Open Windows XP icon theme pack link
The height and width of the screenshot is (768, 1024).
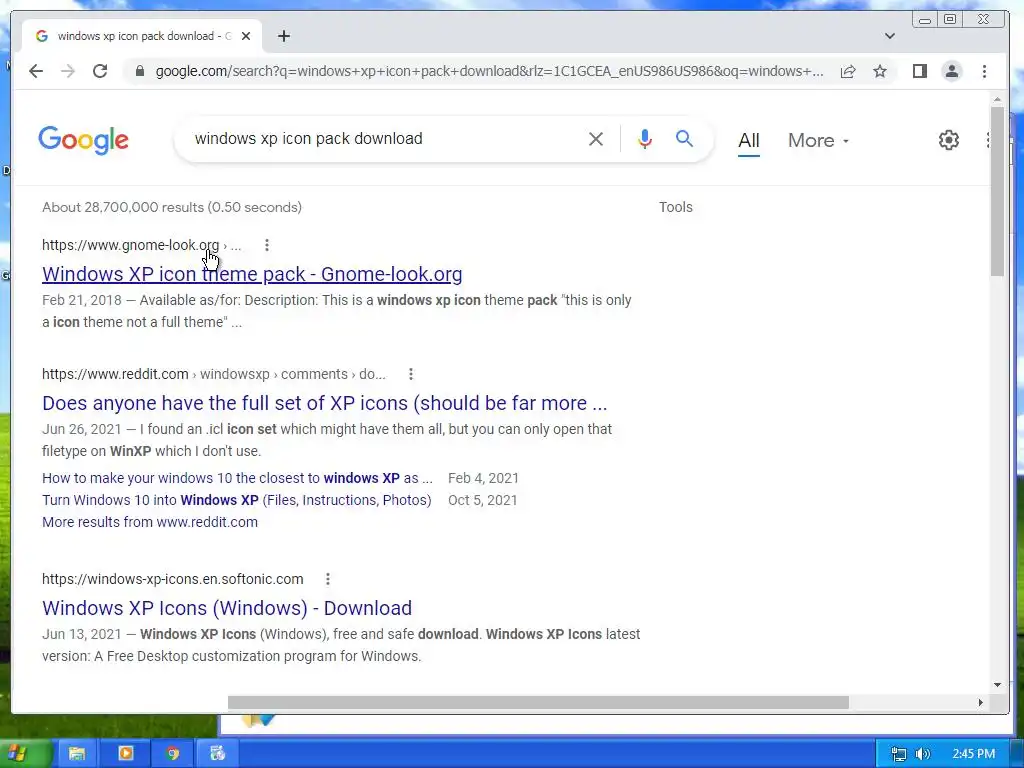point(252,274)
